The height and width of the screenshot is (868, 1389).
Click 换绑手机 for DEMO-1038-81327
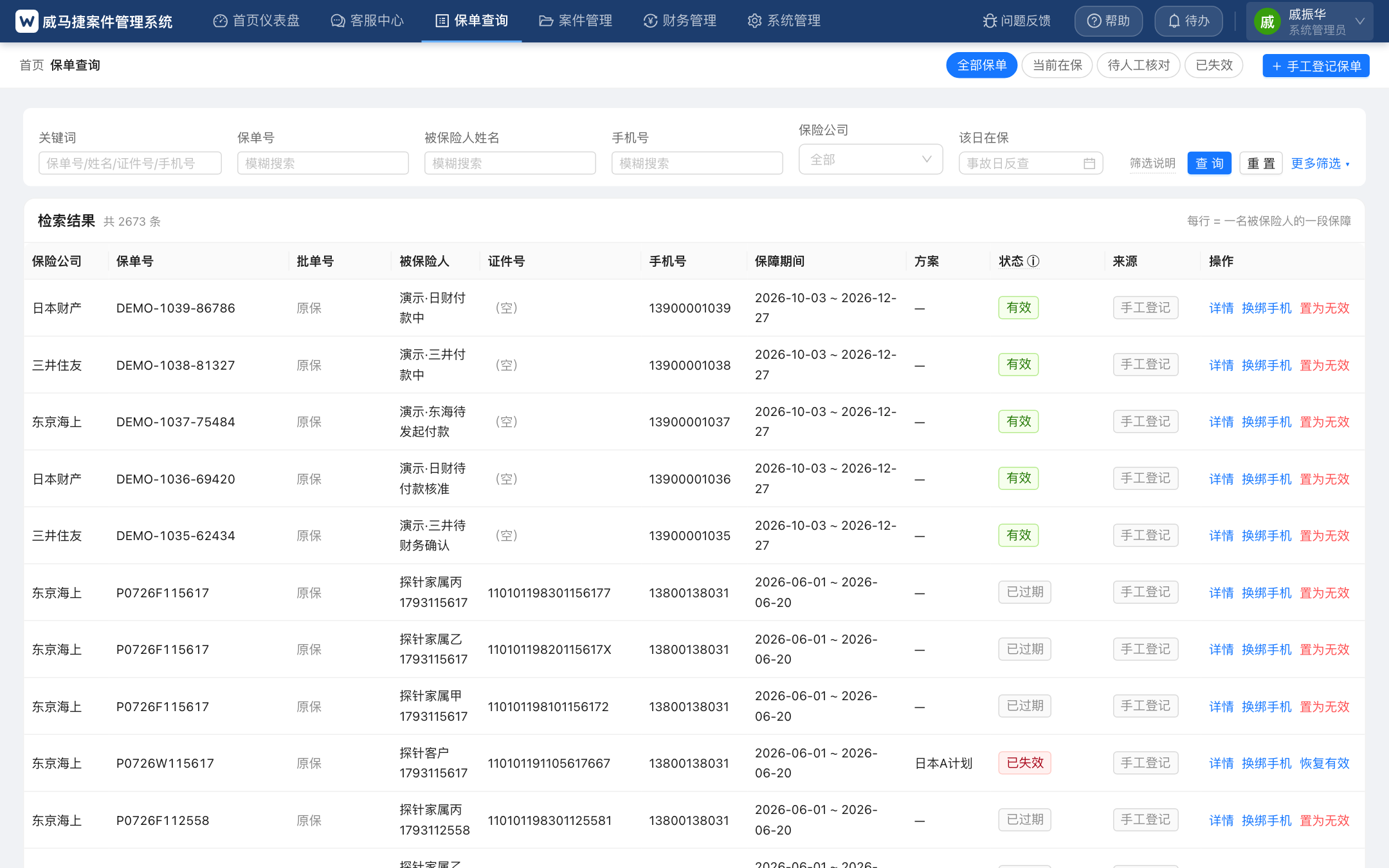(1266, 365)
